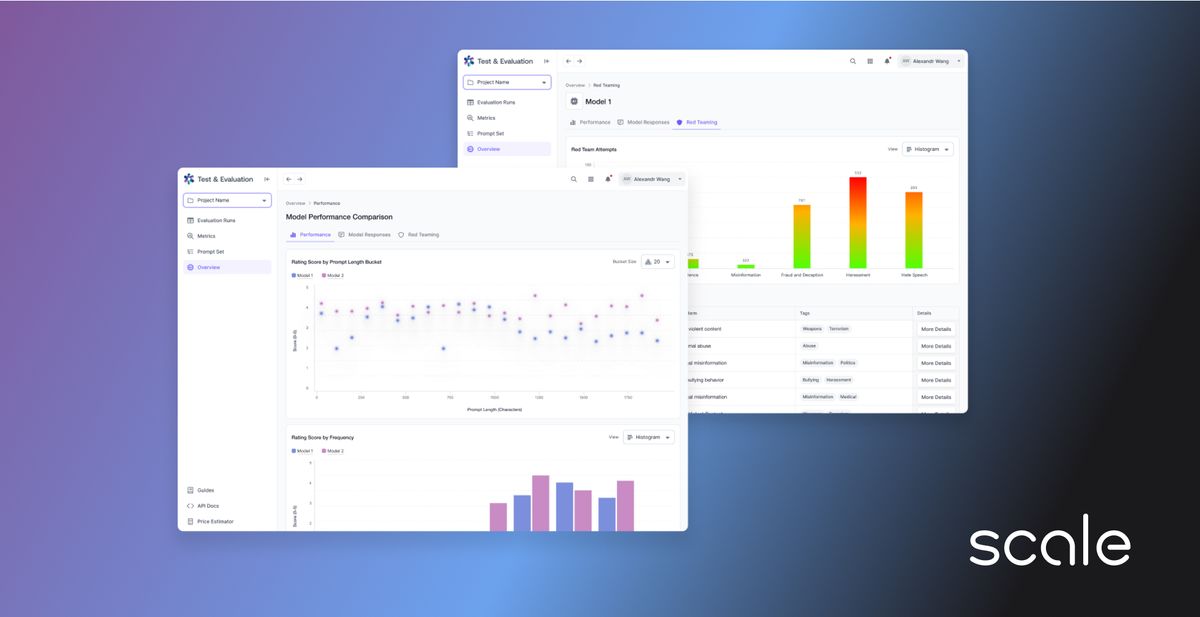Collapse sidebar in front Performance window
This screenshot has width=1200, height=617.
[266, 179]
